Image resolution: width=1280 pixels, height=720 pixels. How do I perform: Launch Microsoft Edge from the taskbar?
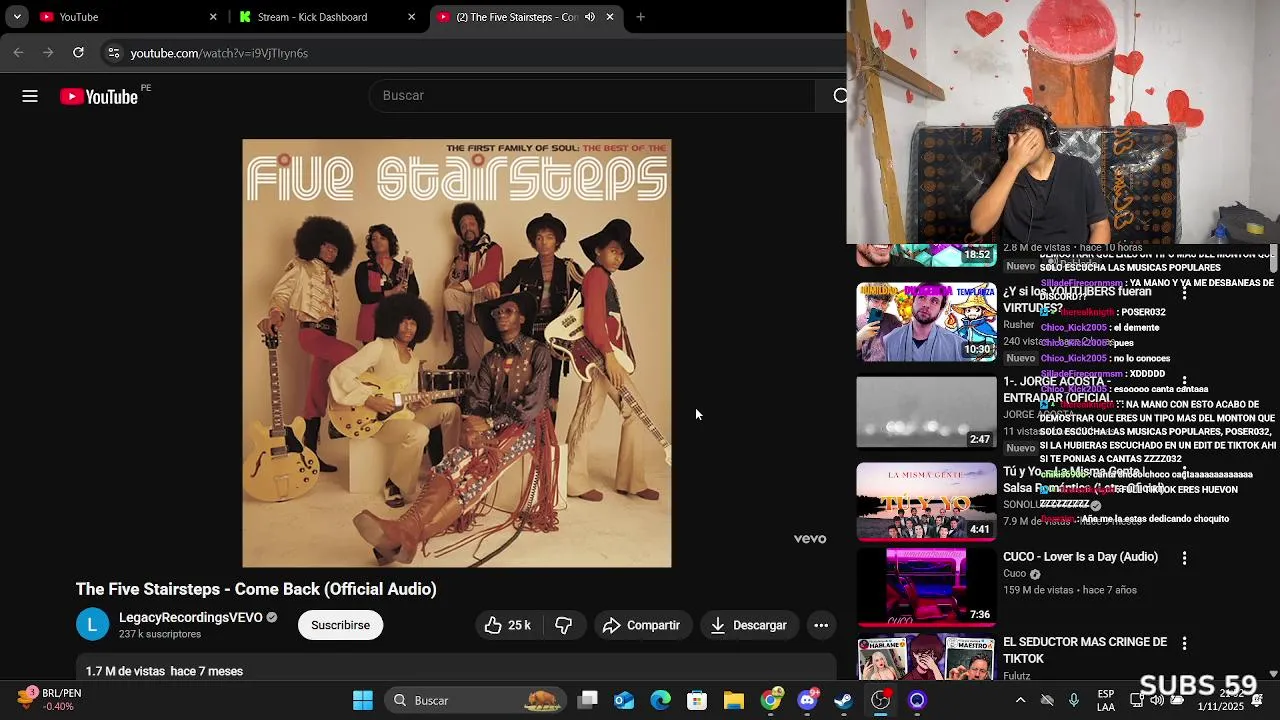coord(661,700)
